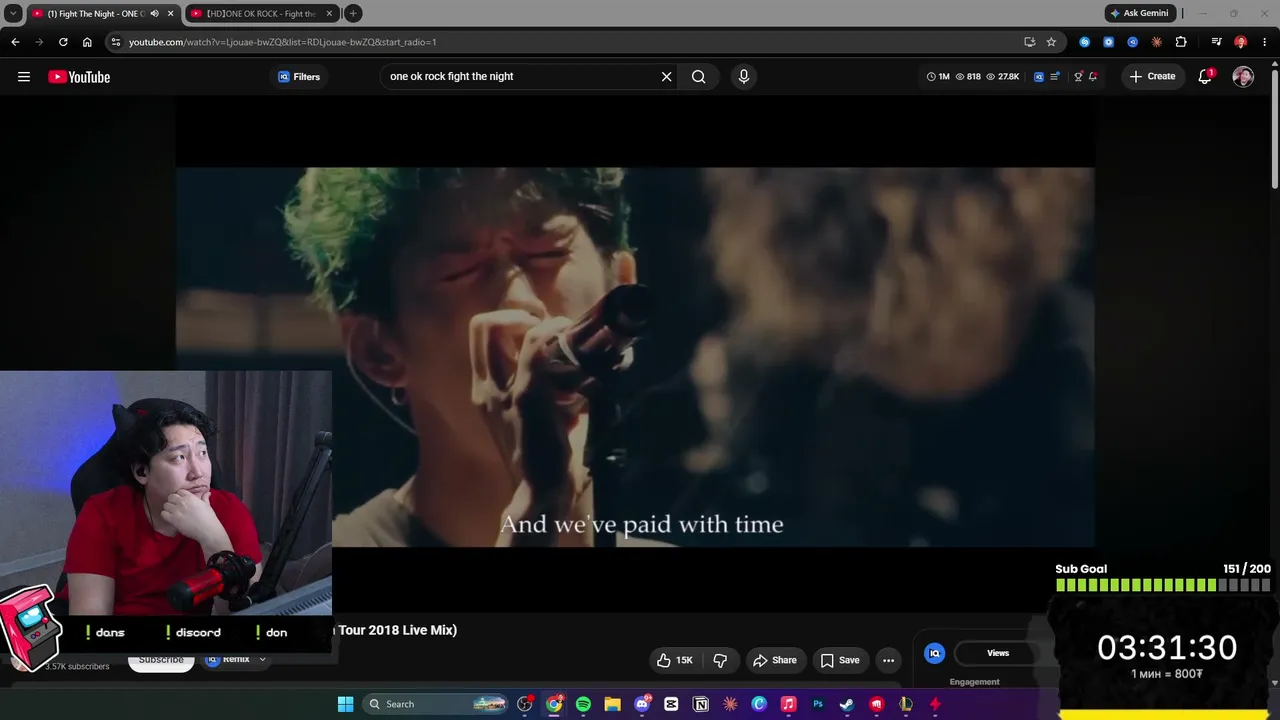
Task: Close the Fight The Night tab
Action: click(x=170, y=14)
